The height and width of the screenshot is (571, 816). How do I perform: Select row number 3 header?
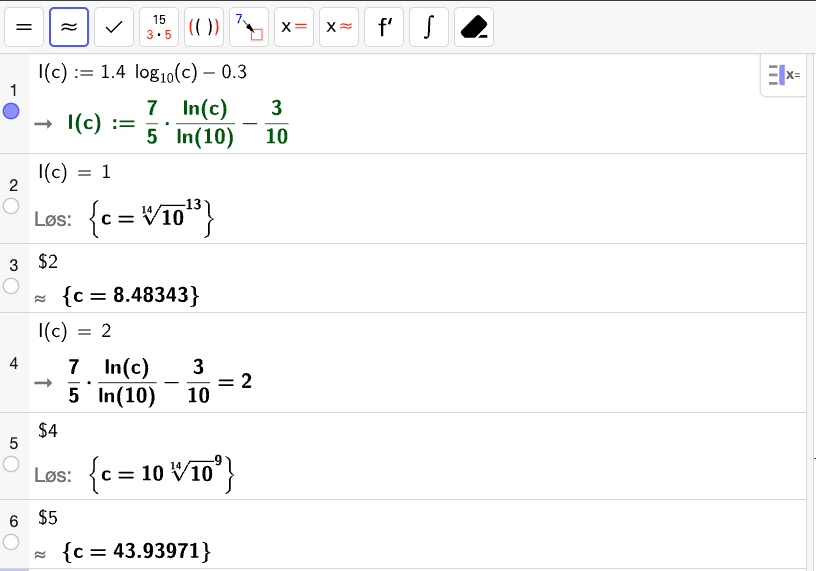click(x=13, y=265)
